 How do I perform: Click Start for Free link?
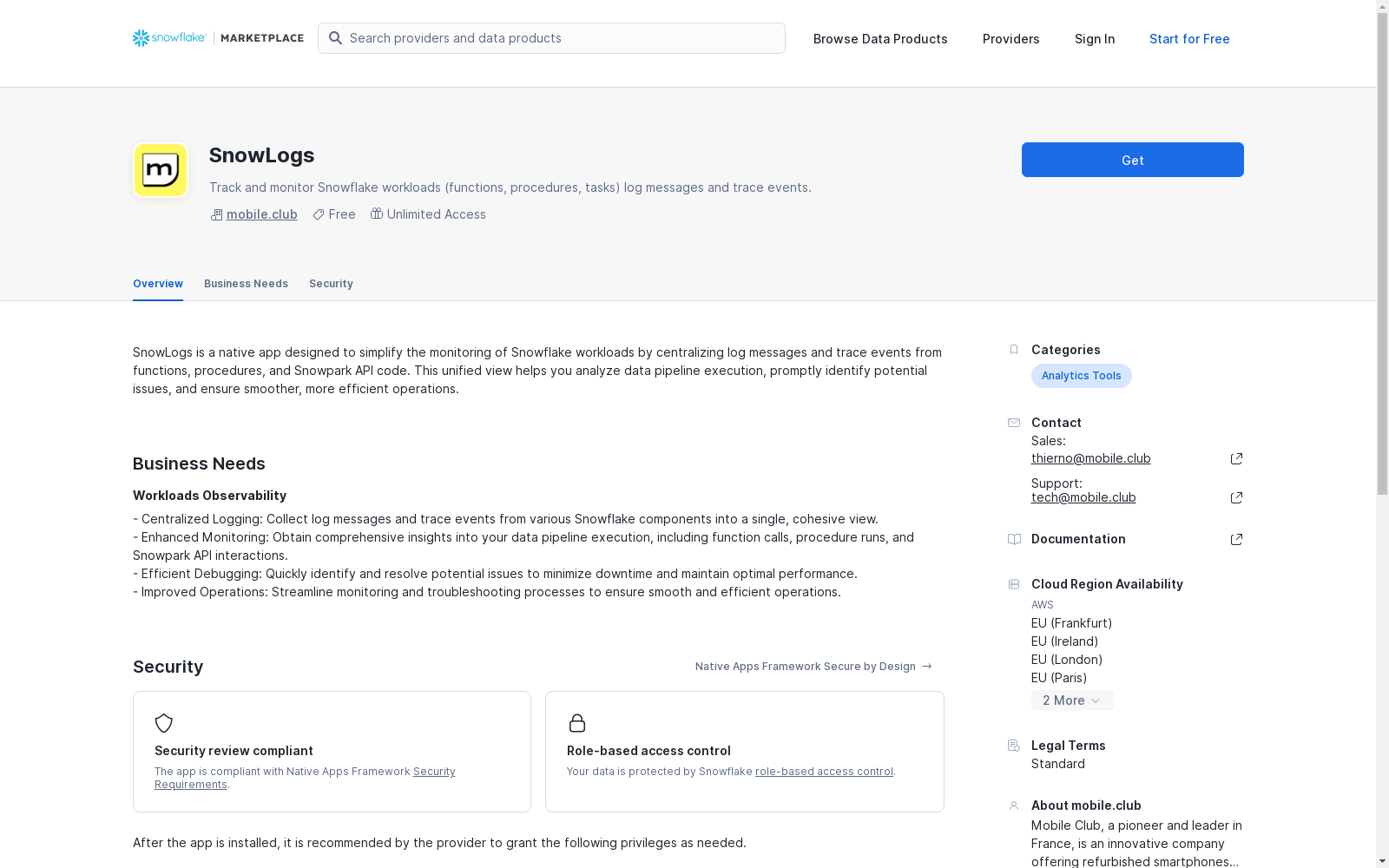[1189, 39]
